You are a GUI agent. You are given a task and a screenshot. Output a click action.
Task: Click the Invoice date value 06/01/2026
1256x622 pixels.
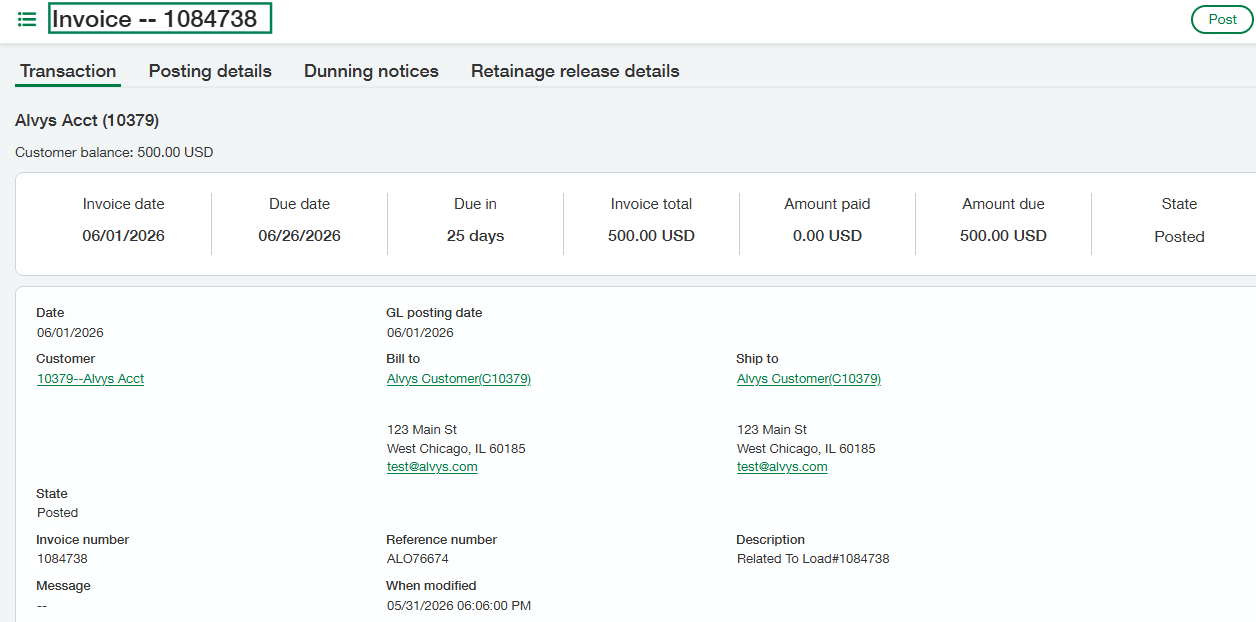124,237
